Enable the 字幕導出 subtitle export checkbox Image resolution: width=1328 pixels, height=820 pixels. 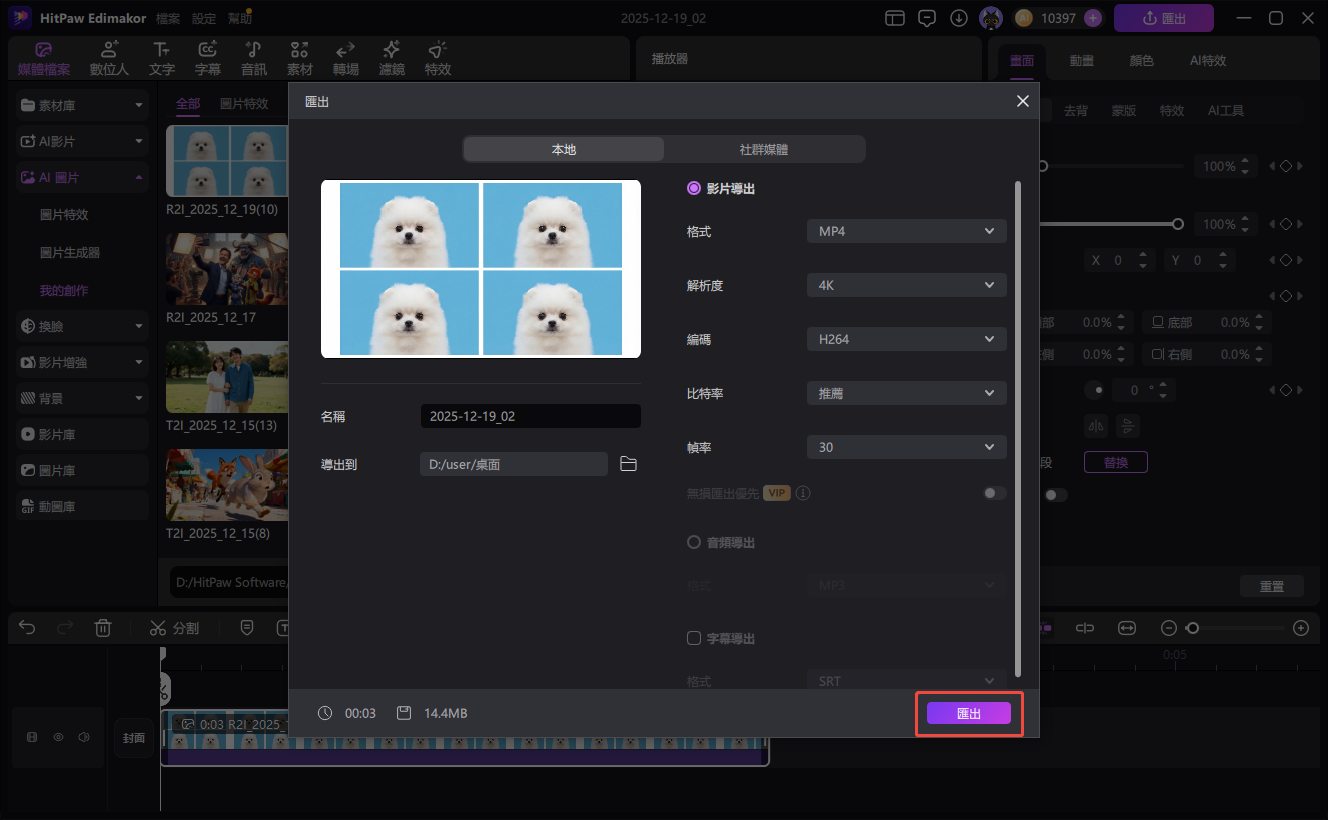pyautogui.click(x=694, y=638)
